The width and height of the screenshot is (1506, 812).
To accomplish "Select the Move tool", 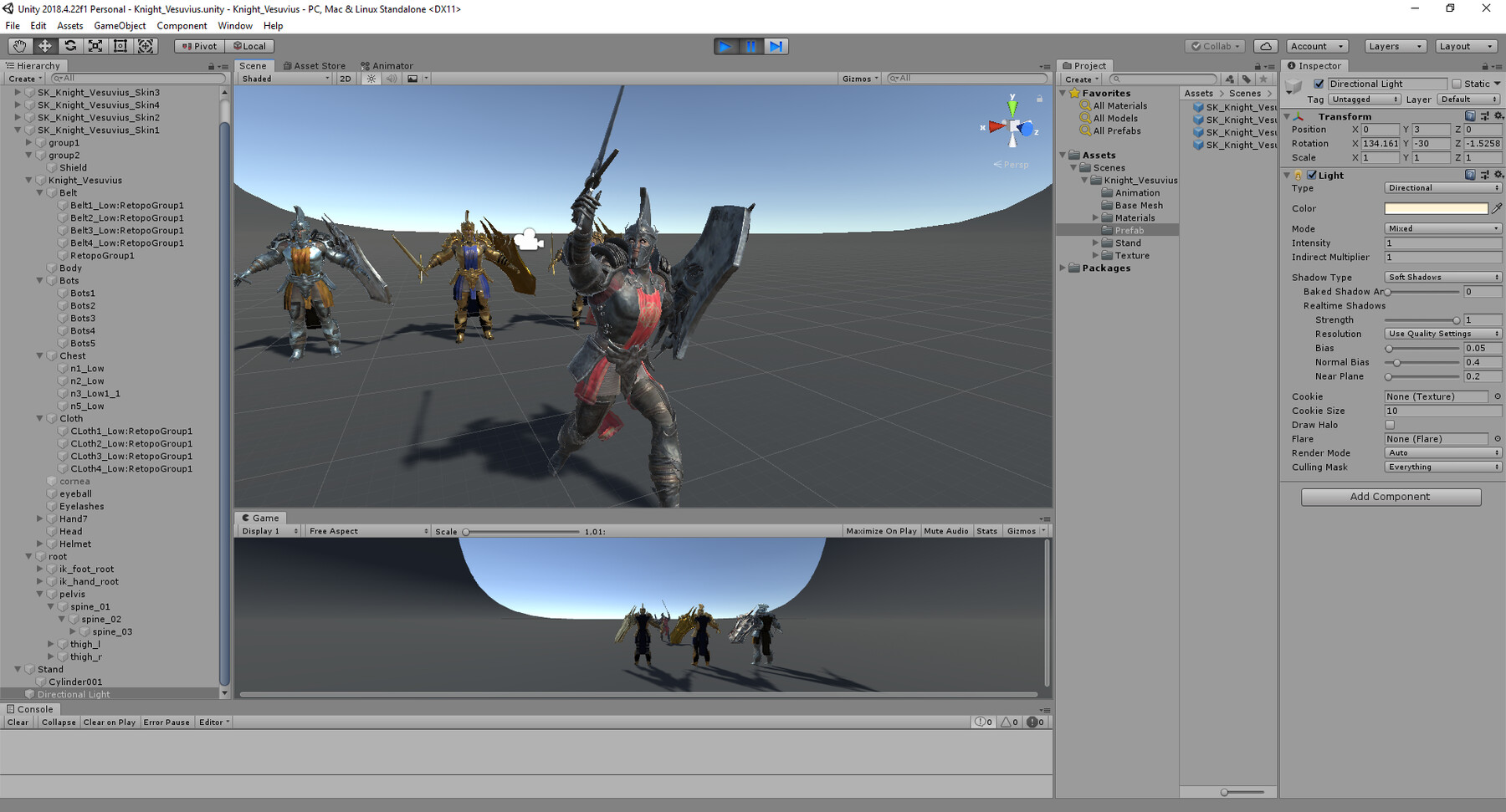I will point(44,46).
